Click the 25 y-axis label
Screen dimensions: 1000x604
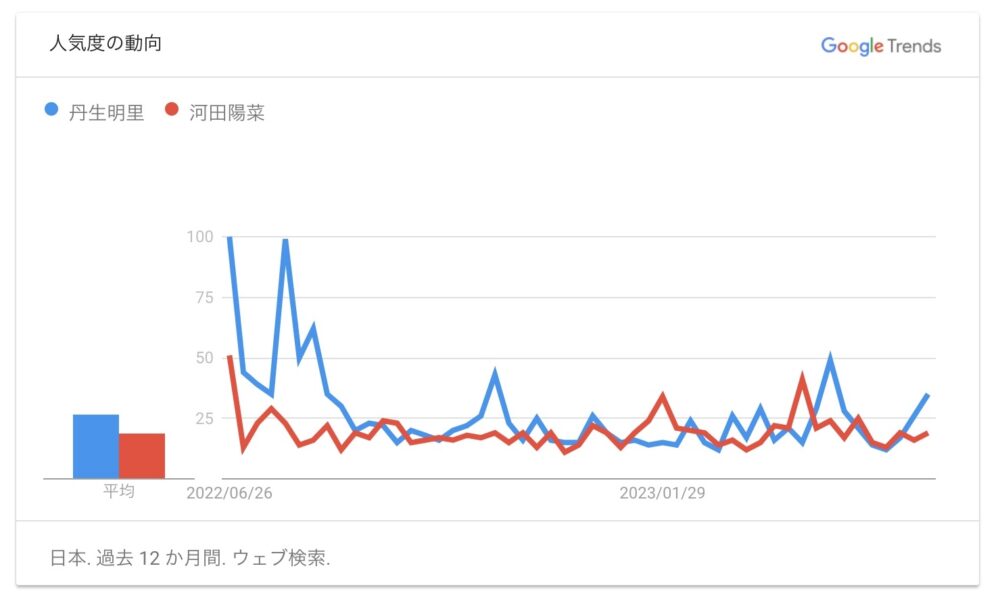(x=204, y=418)
